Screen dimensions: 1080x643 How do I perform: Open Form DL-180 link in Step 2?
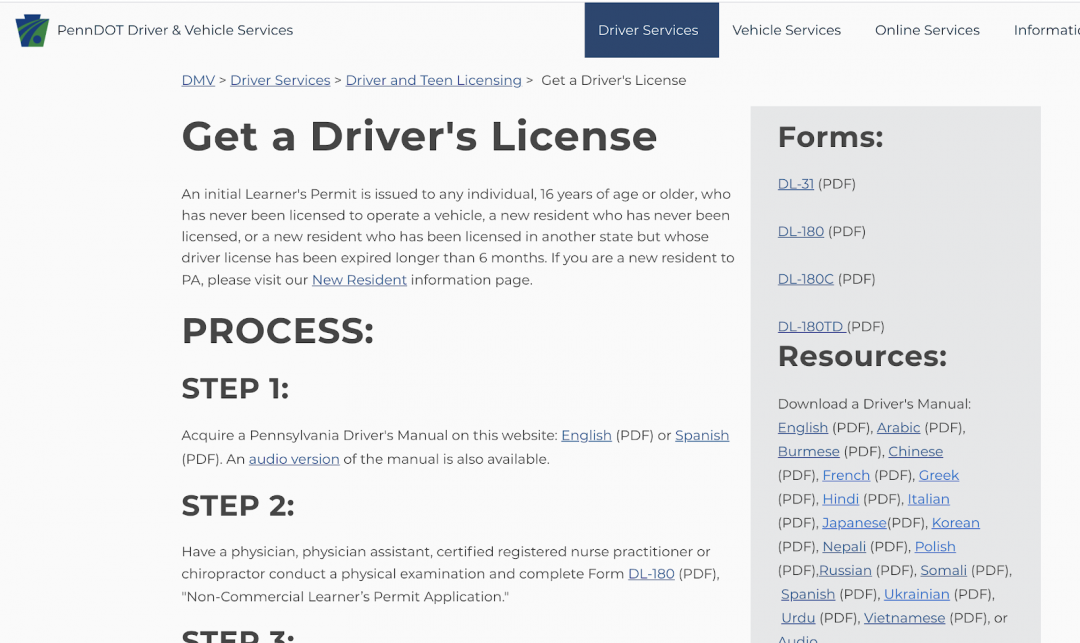651,574
